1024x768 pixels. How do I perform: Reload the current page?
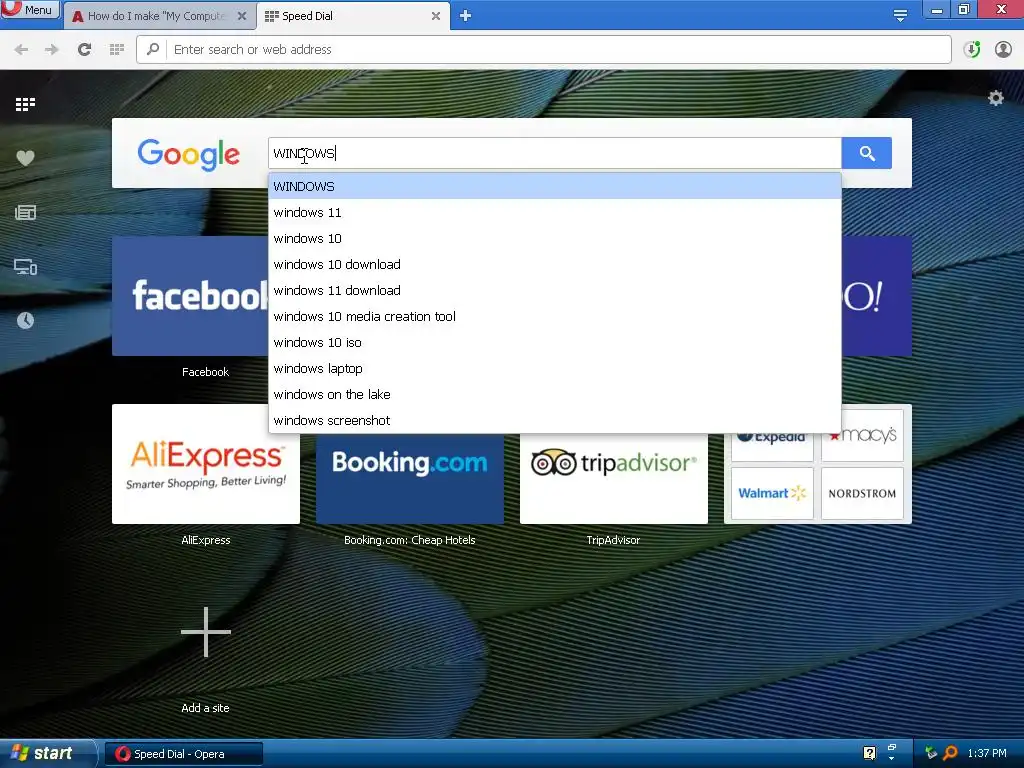point(84,50)
